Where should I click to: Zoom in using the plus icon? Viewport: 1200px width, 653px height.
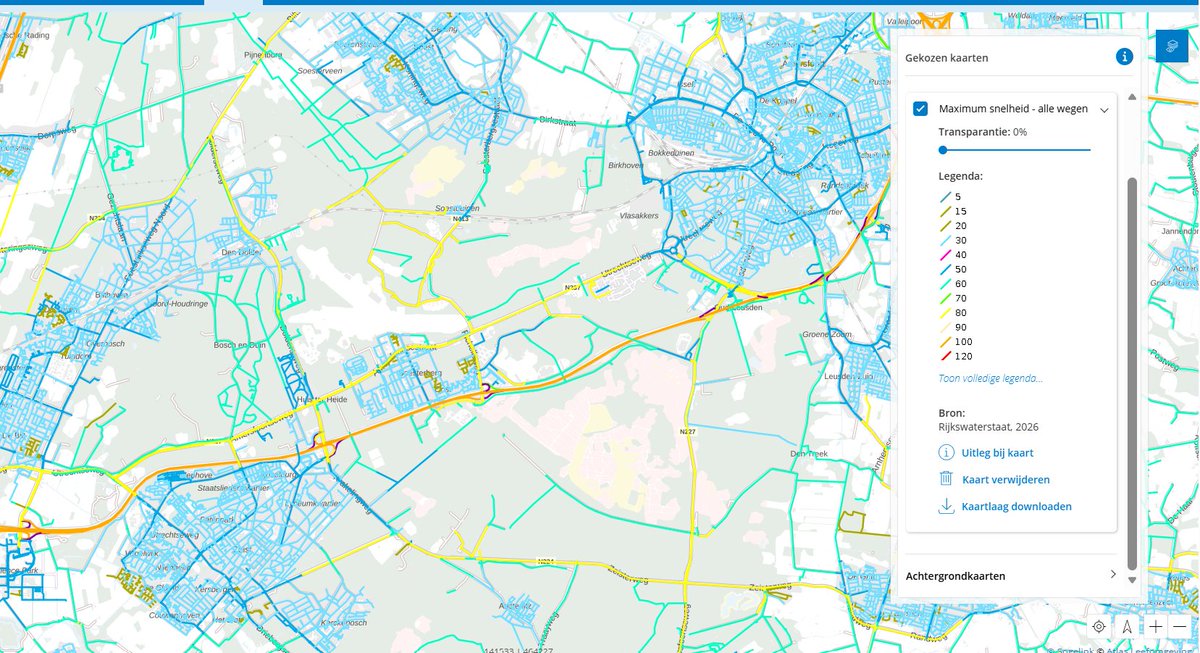[1154, 624]
